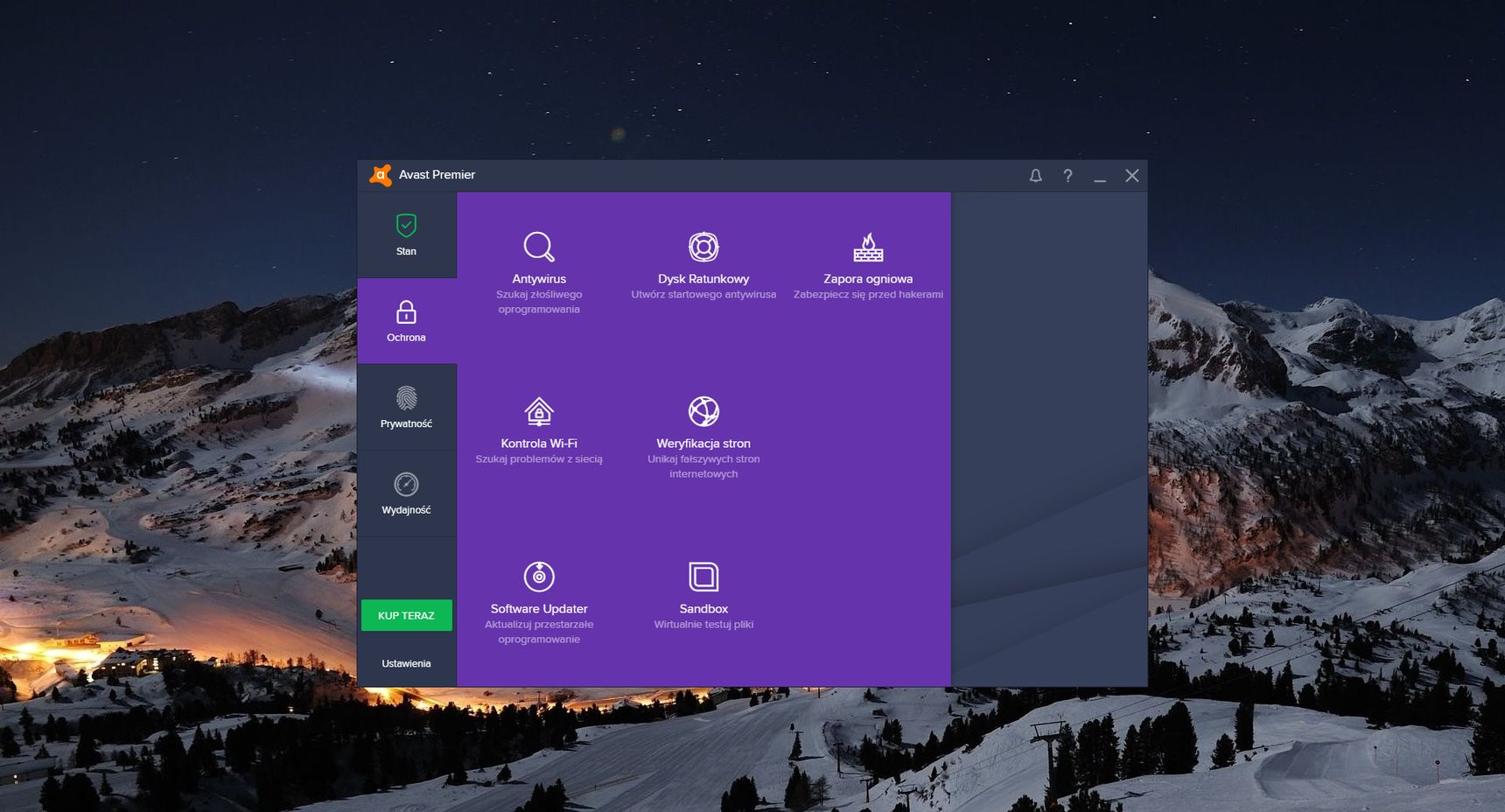Click the Antywirus label
The width and height of the screenshot is (1505, 812).
539,279
